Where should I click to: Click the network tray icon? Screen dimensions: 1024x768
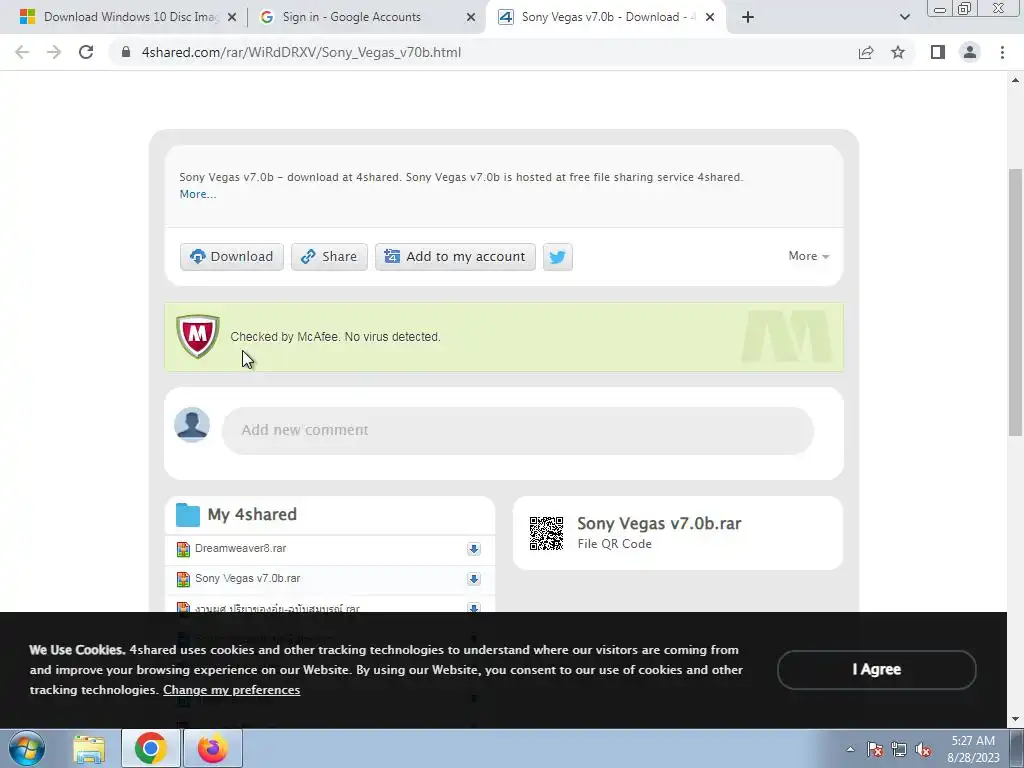click(x=899, y=749)
